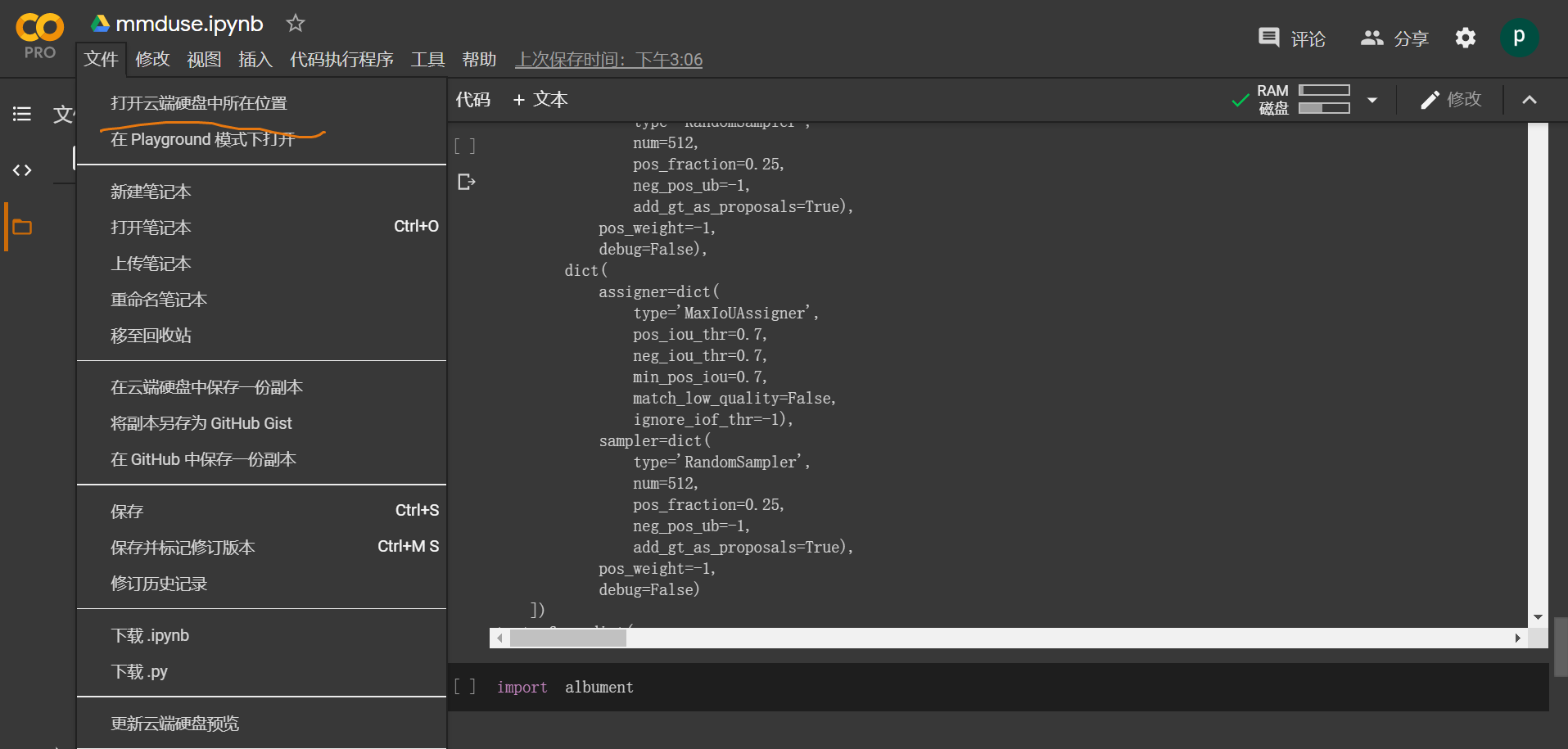Choose 将副本另存为 GitHub Gist

pyautogui.click(x=262, y=423)
